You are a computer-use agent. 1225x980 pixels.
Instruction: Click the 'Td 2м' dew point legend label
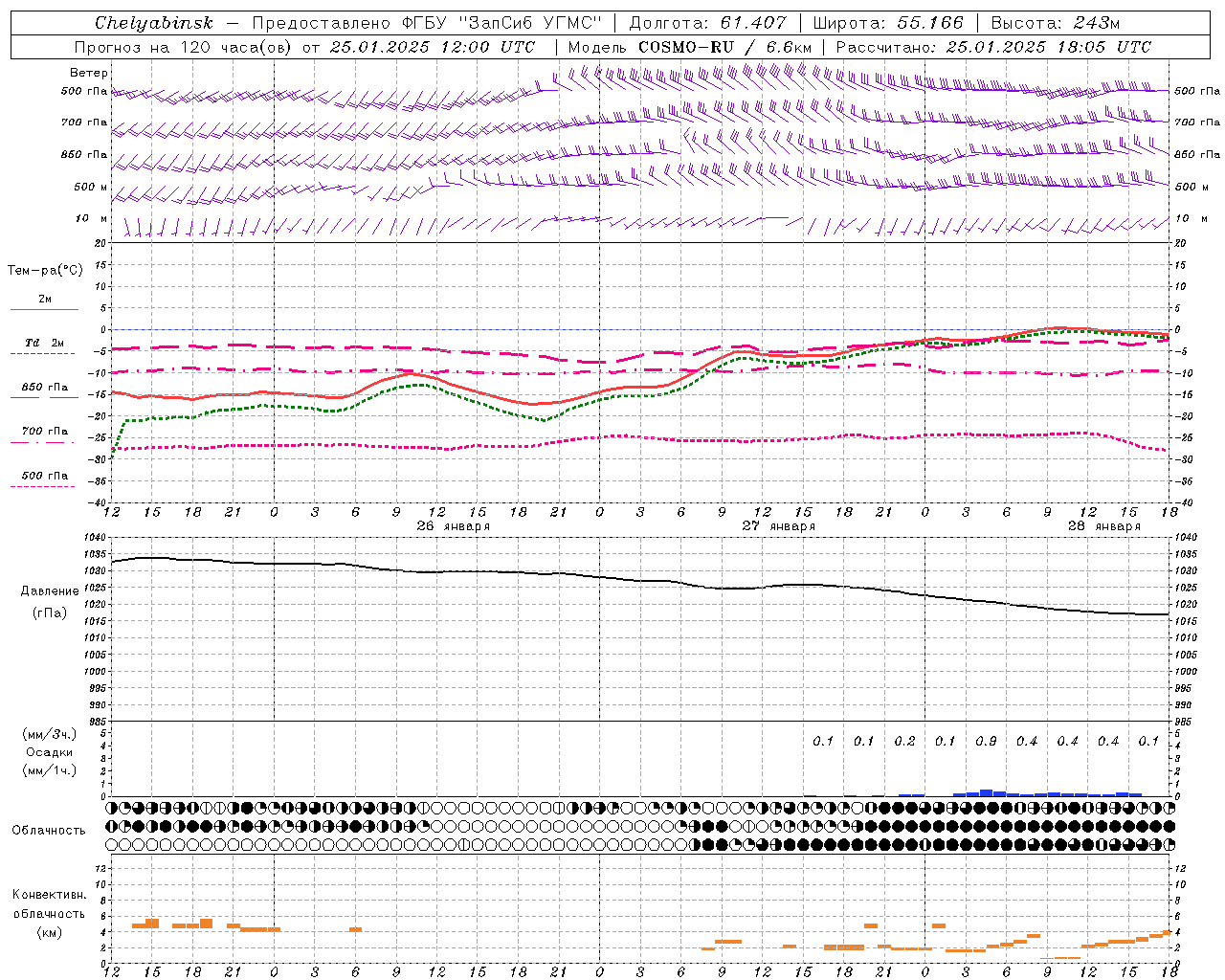pyautogui.click(x=44, y=343)
